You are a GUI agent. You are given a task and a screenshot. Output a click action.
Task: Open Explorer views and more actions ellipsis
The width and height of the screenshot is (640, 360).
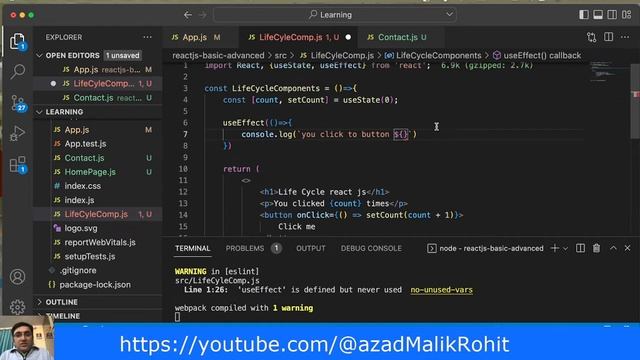click(x=147, y=37)
